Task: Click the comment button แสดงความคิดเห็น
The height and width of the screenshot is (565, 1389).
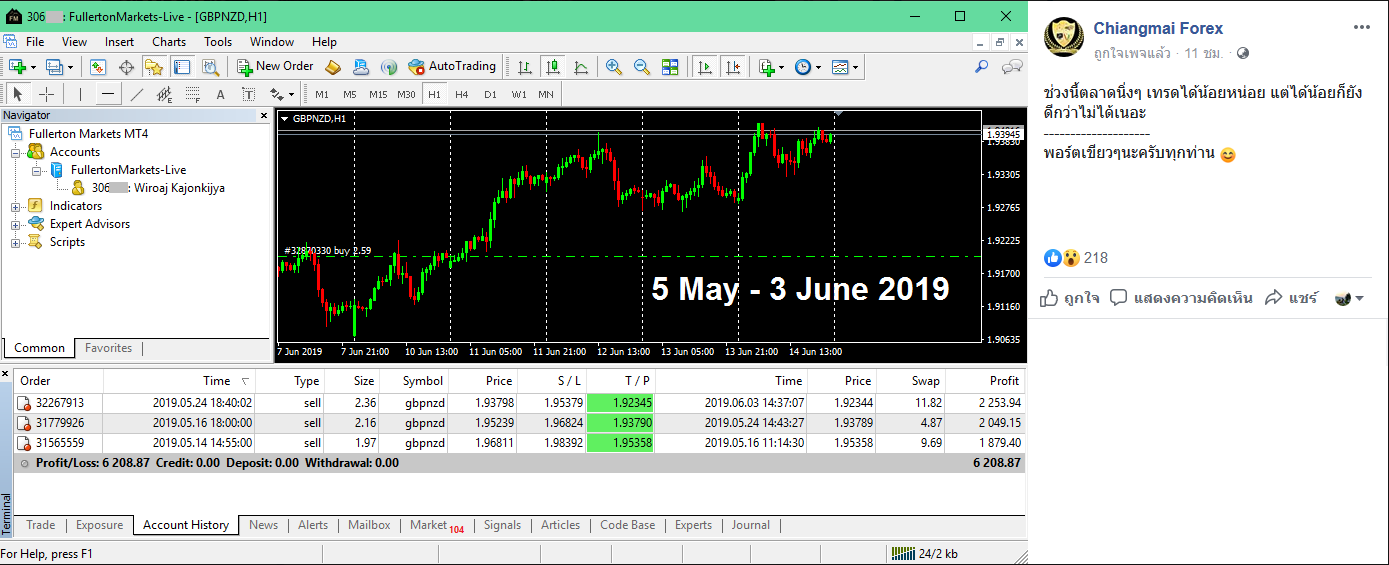Action: click(x=1181, y=298)
